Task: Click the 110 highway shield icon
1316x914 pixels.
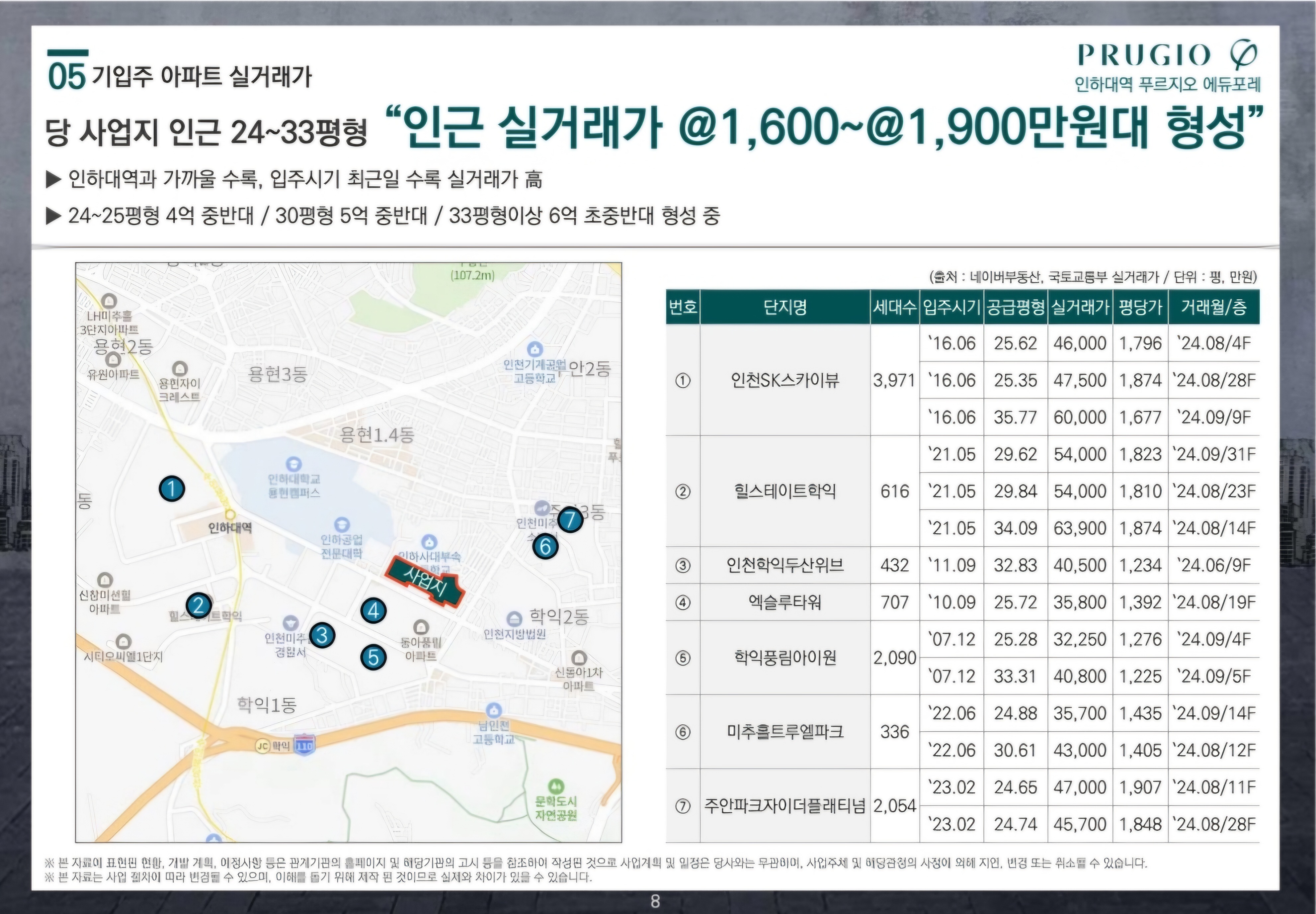Action: pyautogui.click(x=304, y=745)
